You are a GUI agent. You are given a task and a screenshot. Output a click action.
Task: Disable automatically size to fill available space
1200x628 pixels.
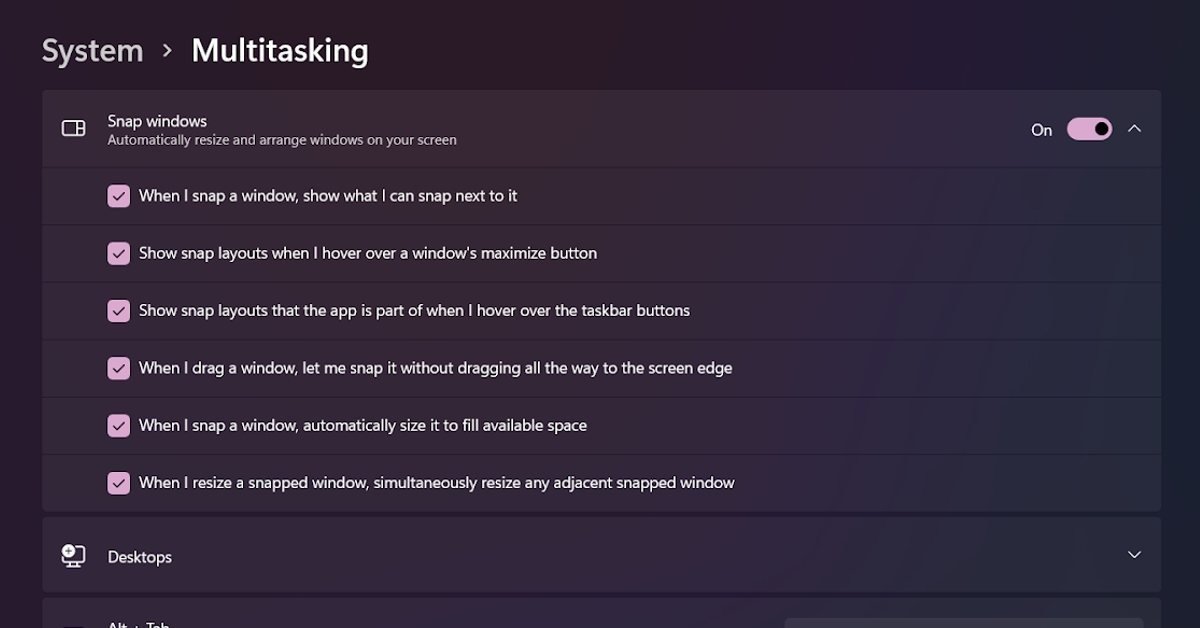point(119,426)
